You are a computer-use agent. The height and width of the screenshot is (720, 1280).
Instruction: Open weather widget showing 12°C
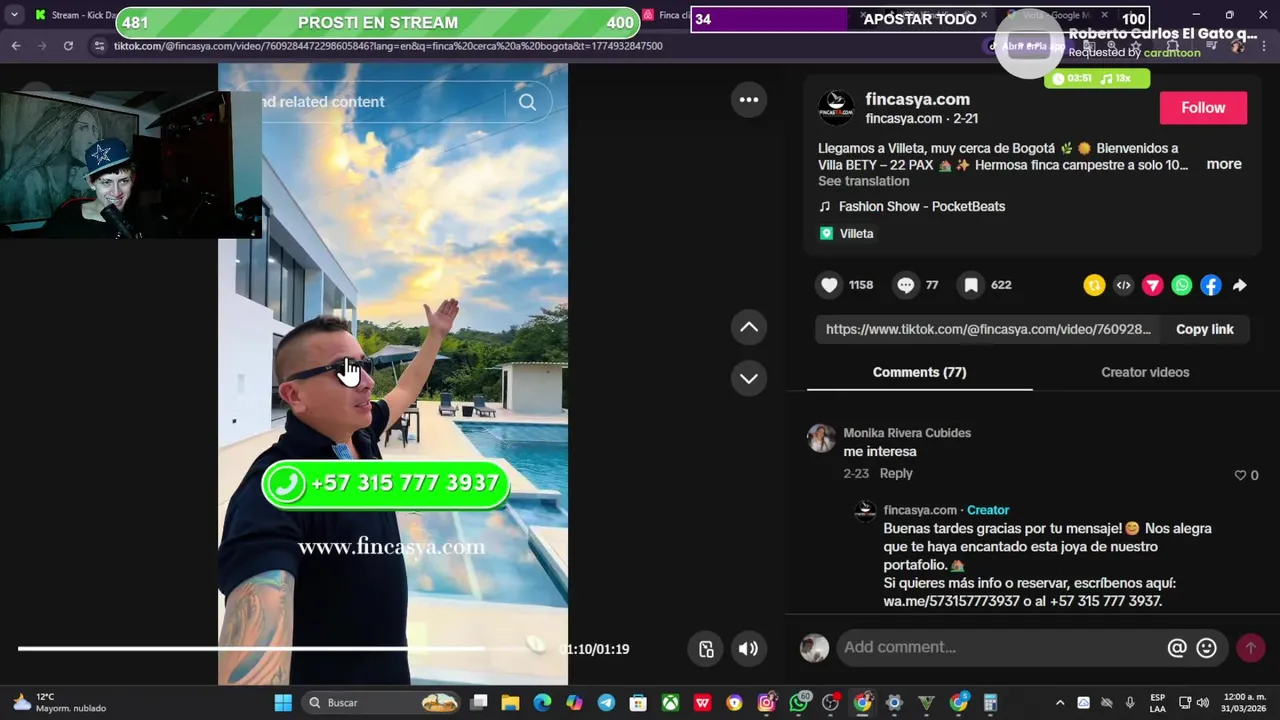tap(58, 703)
